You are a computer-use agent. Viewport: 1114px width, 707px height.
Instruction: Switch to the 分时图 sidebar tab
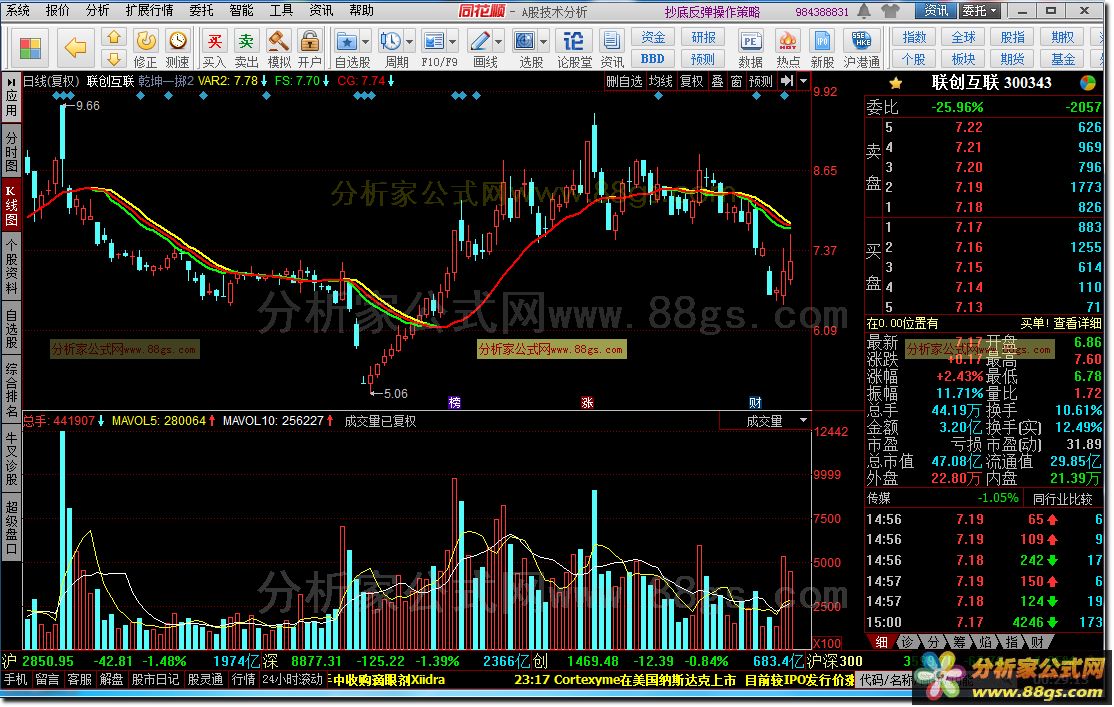(x=11, y=151)
